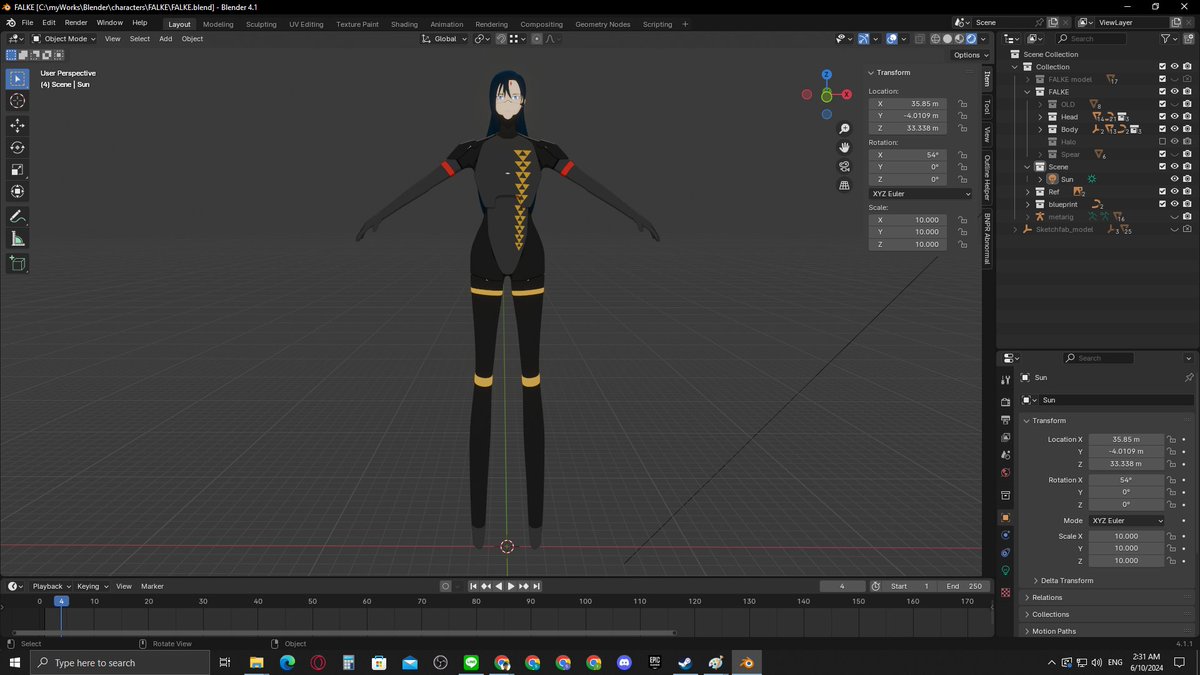Collapse the FALKE collection

pyautogui.click(x=1027, y=92)
